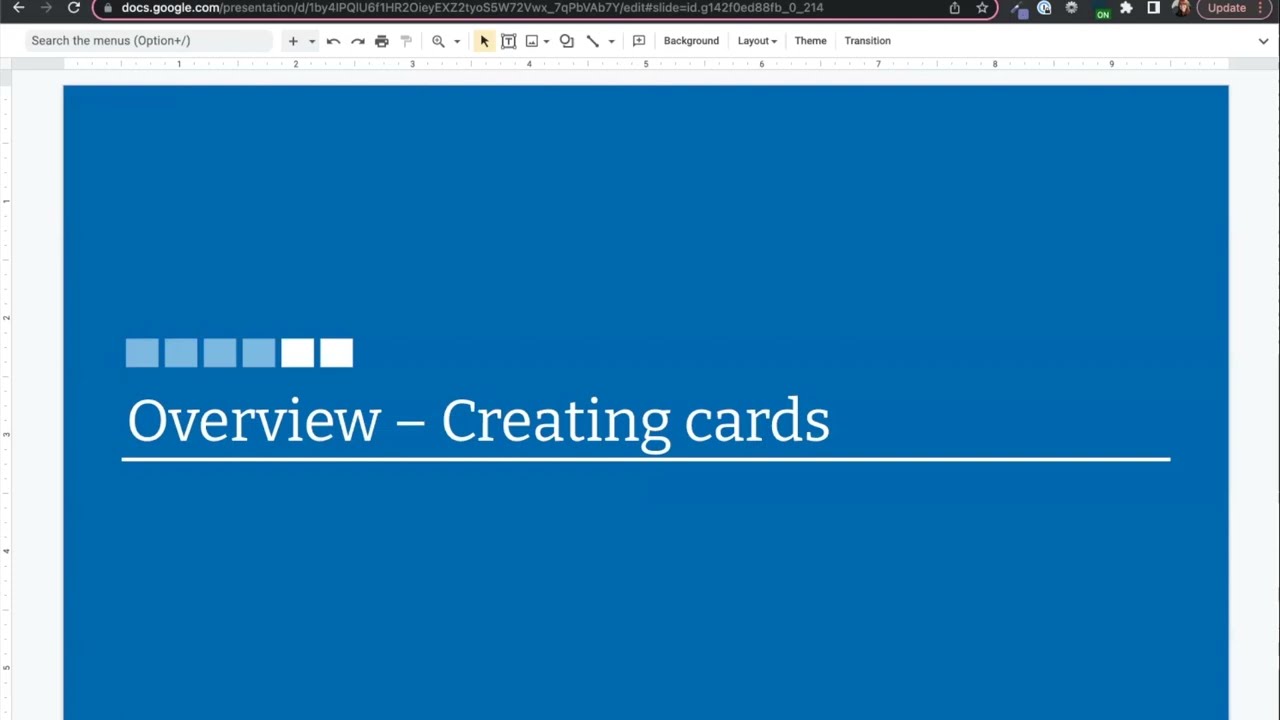Image resolution: width=1280 pixels, height=720 pixels.
Task: Select the Text box tool
Action: pyautogui.click(x=508, y=41)
